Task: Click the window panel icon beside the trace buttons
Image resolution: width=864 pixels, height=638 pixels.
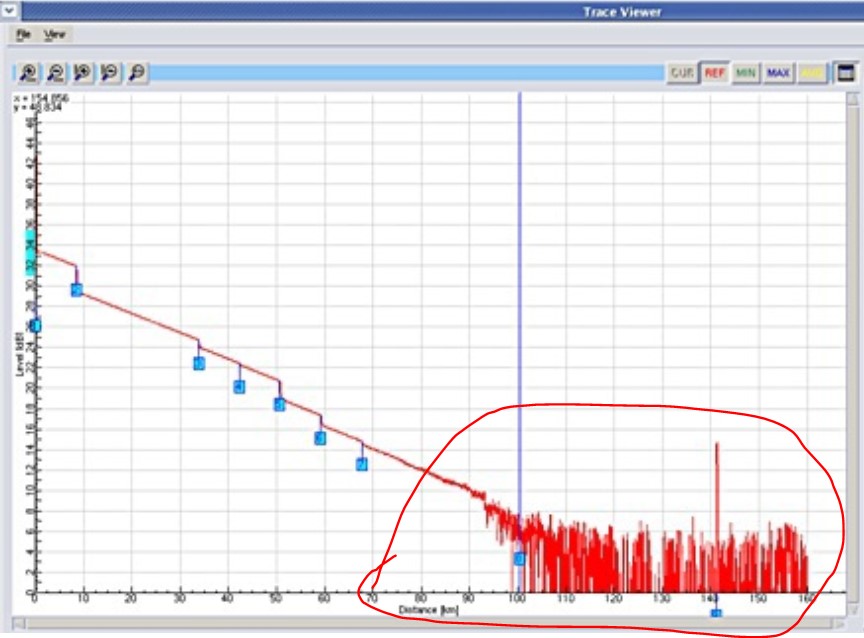Action: 845,73
